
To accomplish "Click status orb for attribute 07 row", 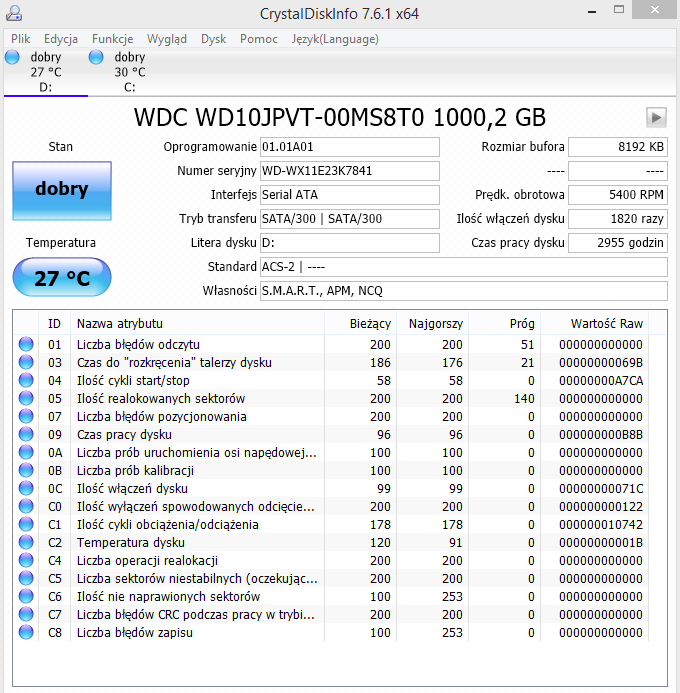I will coord(26,416).
